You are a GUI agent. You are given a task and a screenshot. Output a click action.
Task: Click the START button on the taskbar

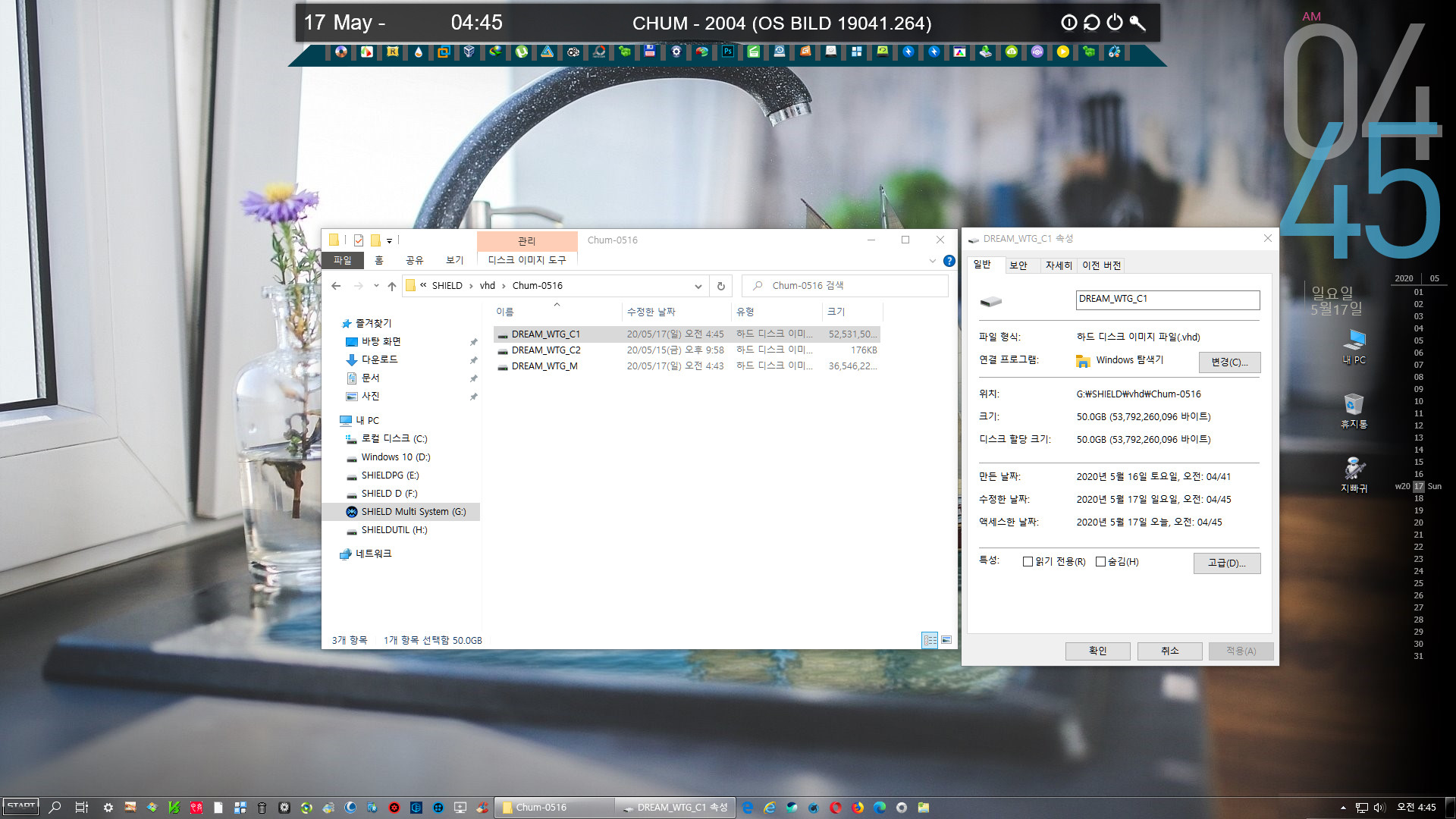click(21, 807)
